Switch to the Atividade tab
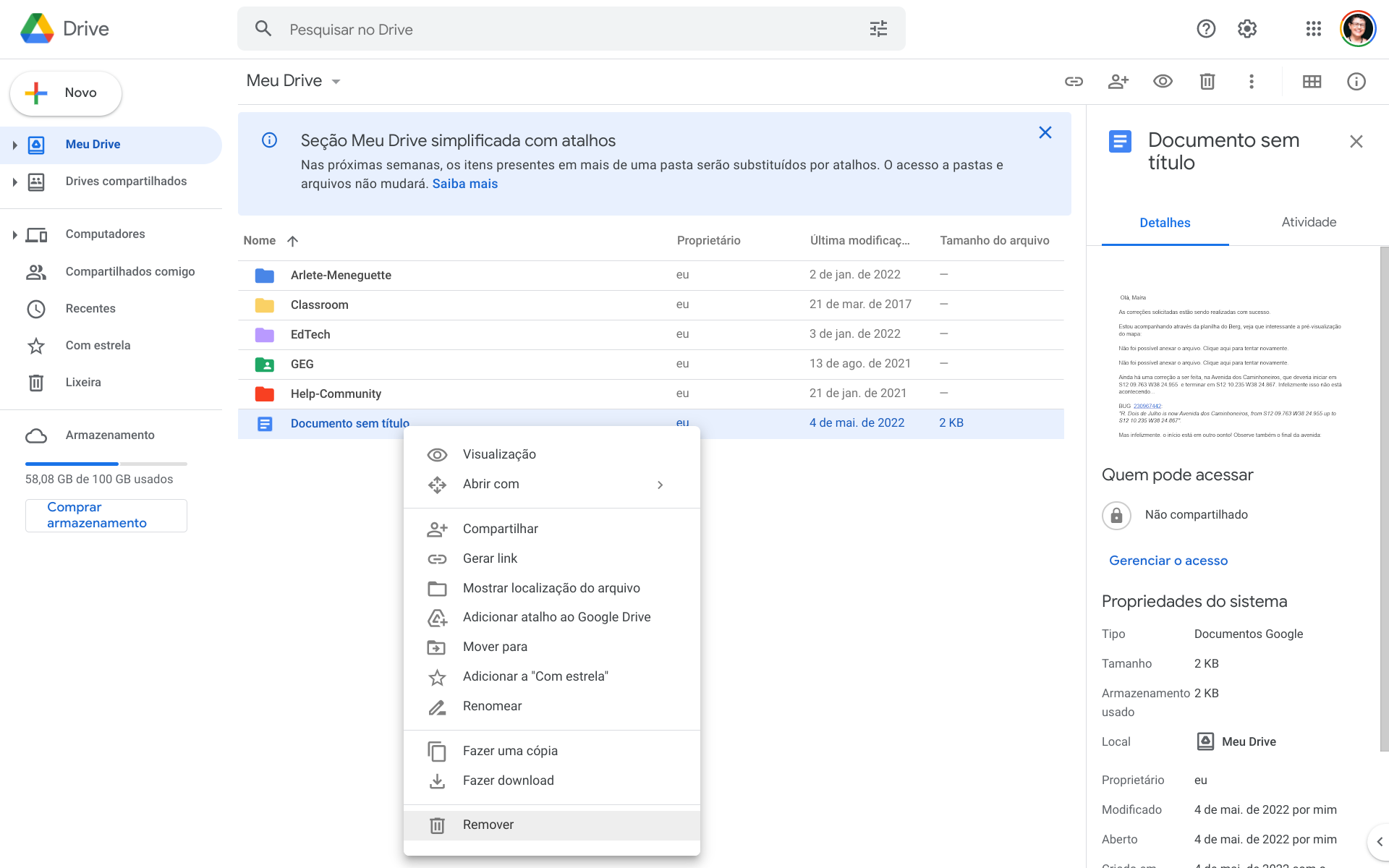This screenshot has height=868, width=1389. 1309,223
